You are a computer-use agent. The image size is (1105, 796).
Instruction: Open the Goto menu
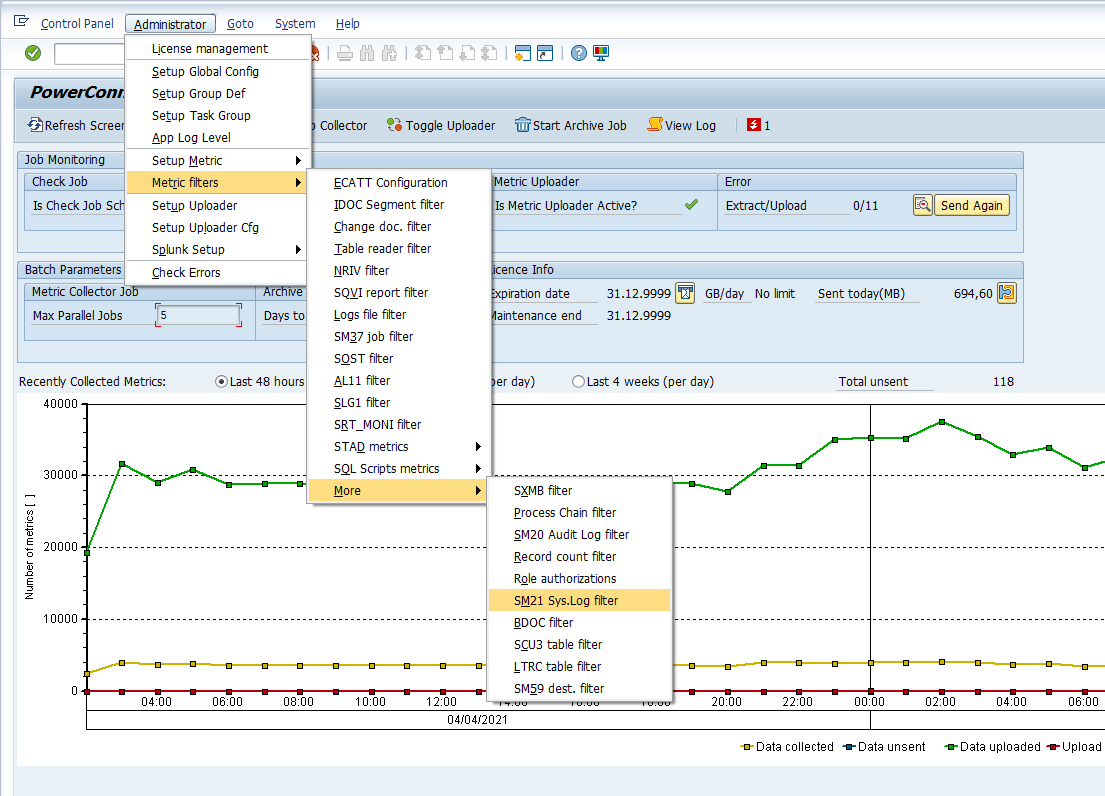tap(240, 24)
